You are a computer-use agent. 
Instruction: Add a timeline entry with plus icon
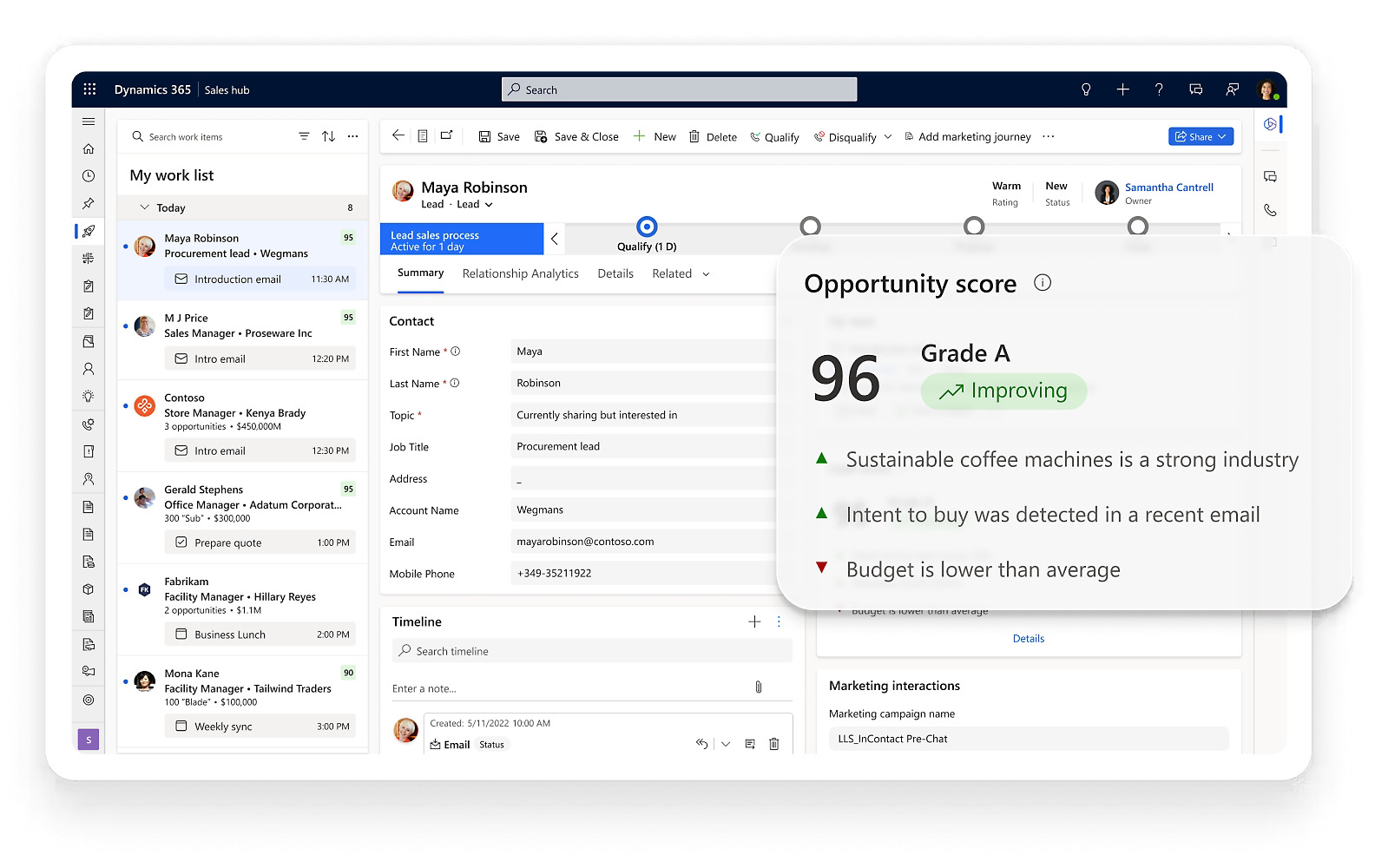pyautogui.click(x=754, y=621)
